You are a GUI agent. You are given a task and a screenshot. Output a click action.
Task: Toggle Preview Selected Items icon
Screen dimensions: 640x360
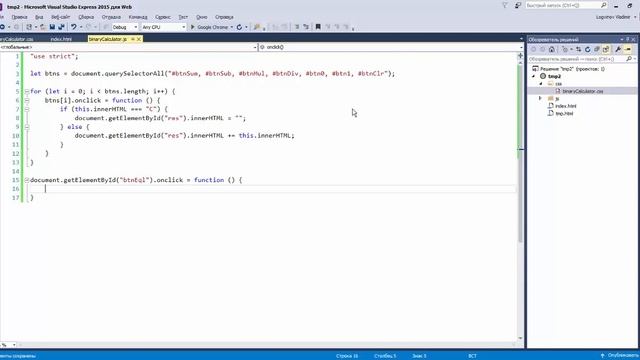[628, 49]
